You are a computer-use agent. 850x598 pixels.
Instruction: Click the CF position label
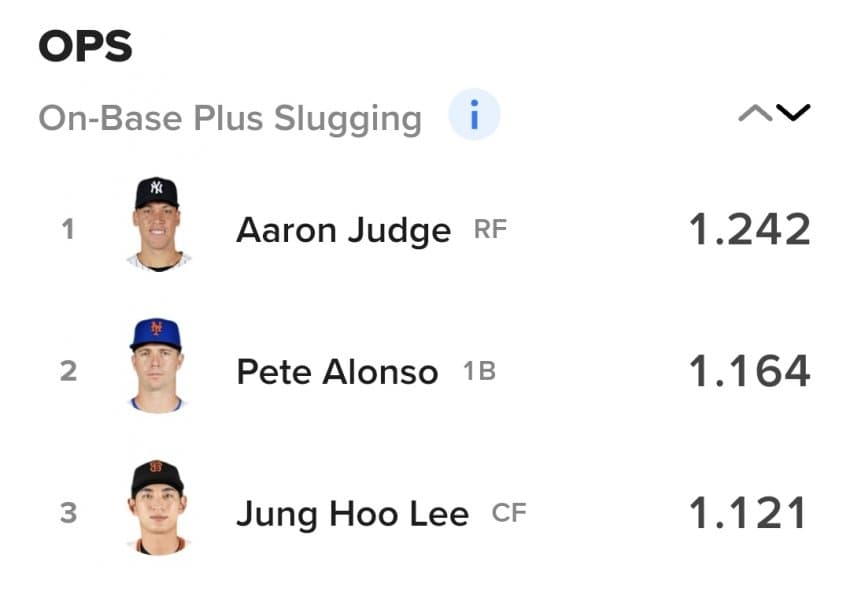tap(508, 514)
